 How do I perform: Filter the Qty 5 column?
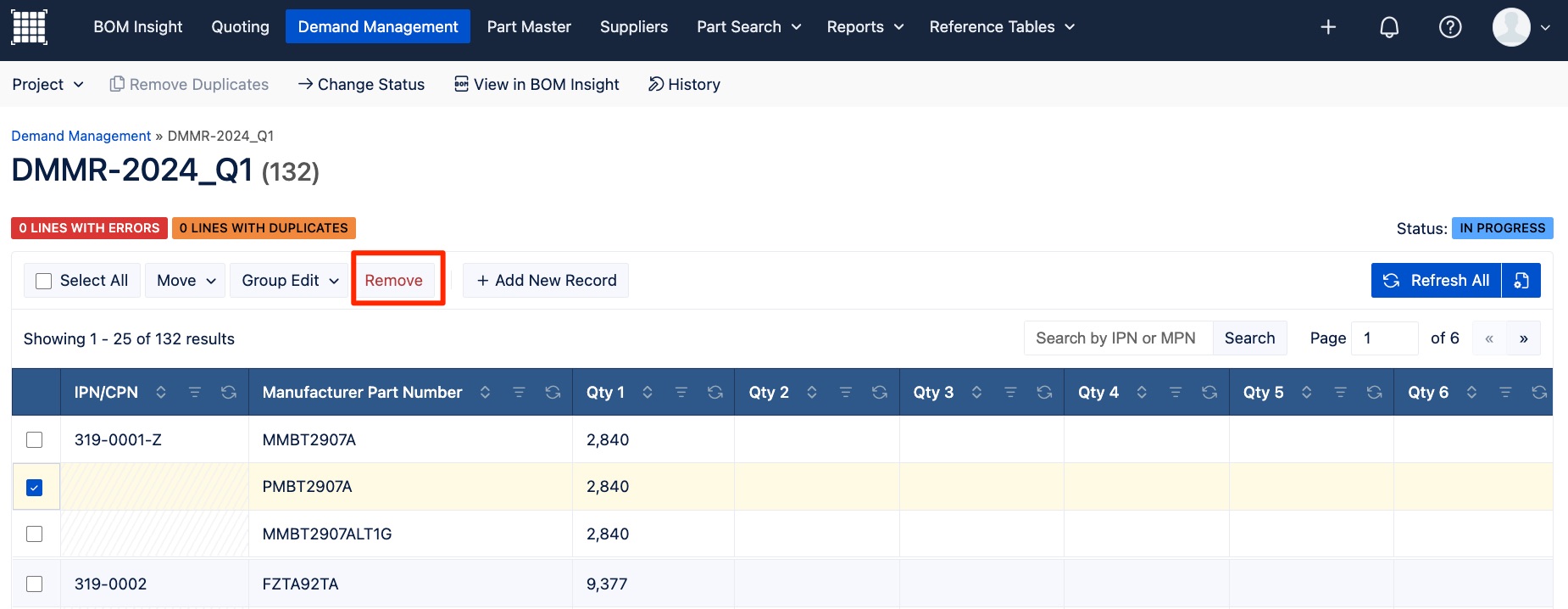(x=1340, y=392)
